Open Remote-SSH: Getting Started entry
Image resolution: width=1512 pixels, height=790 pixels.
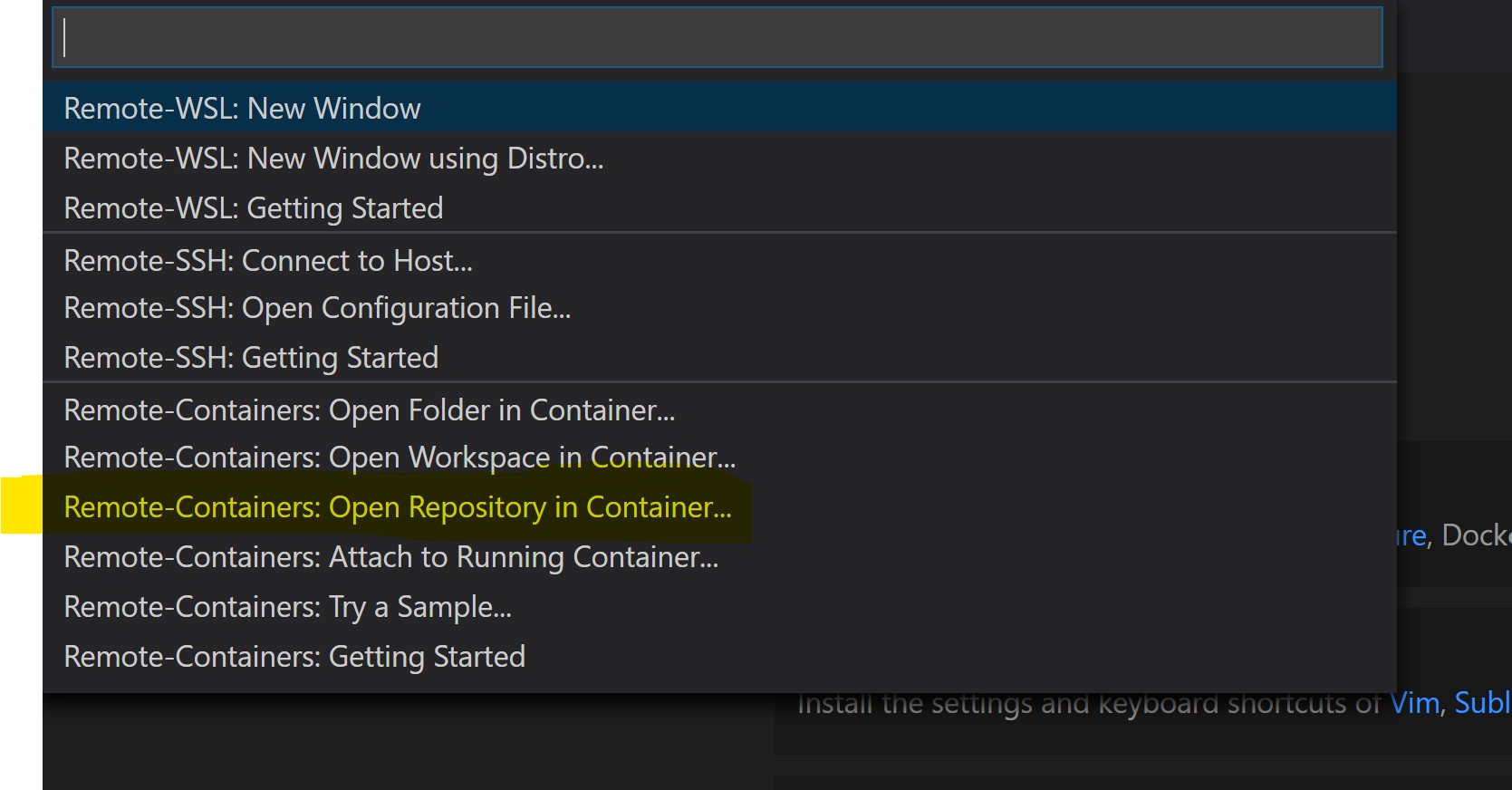(719, 357)
